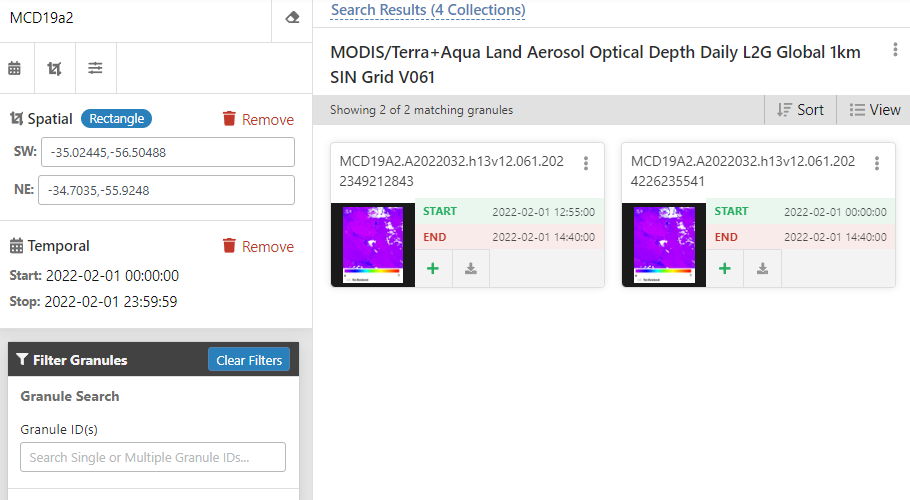Click Temporal Start value 2022-02-01 00:00:00
910x500 pixels.
coord(112,276)
